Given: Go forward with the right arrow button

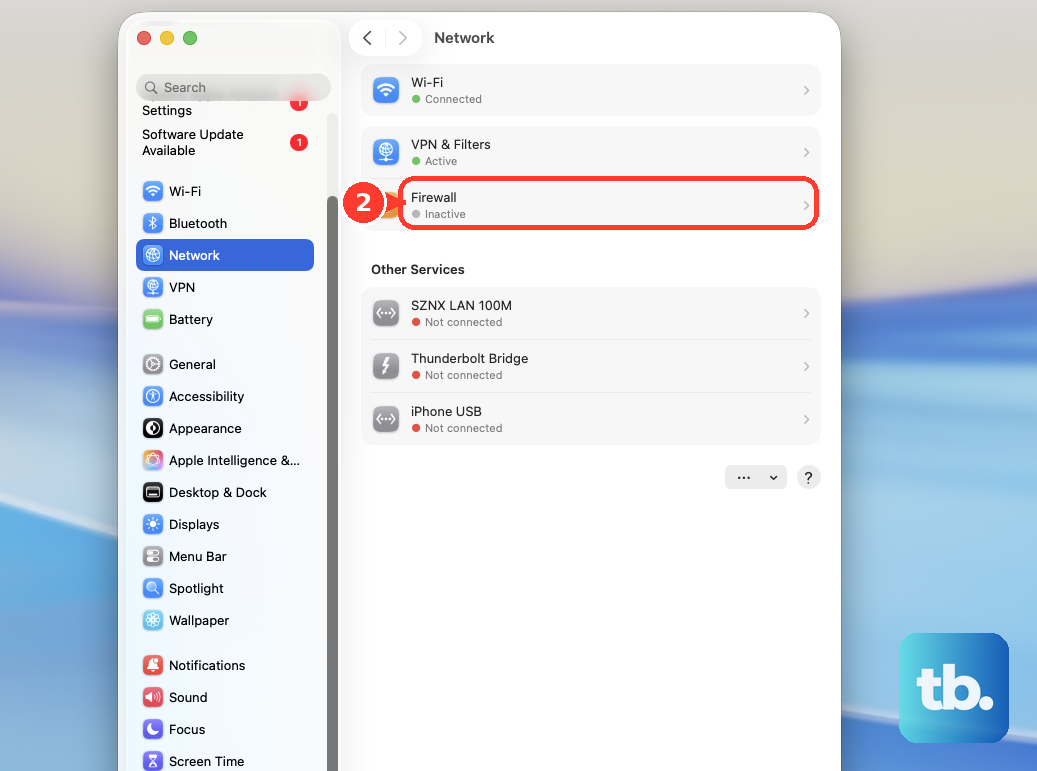Looking at the screenshot, I should [402, 38].
